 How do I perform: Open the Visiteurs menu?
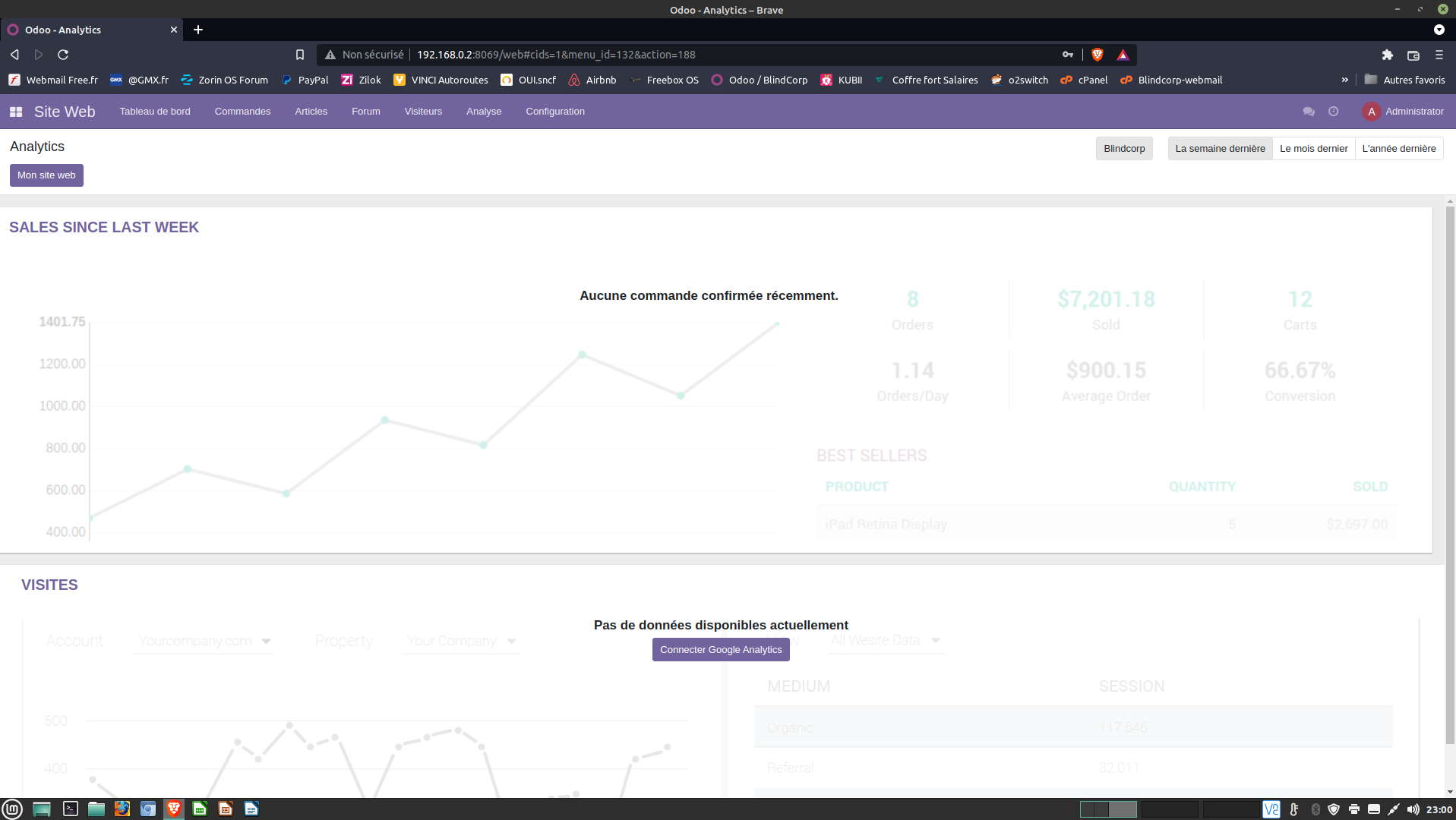pos(423,112)
